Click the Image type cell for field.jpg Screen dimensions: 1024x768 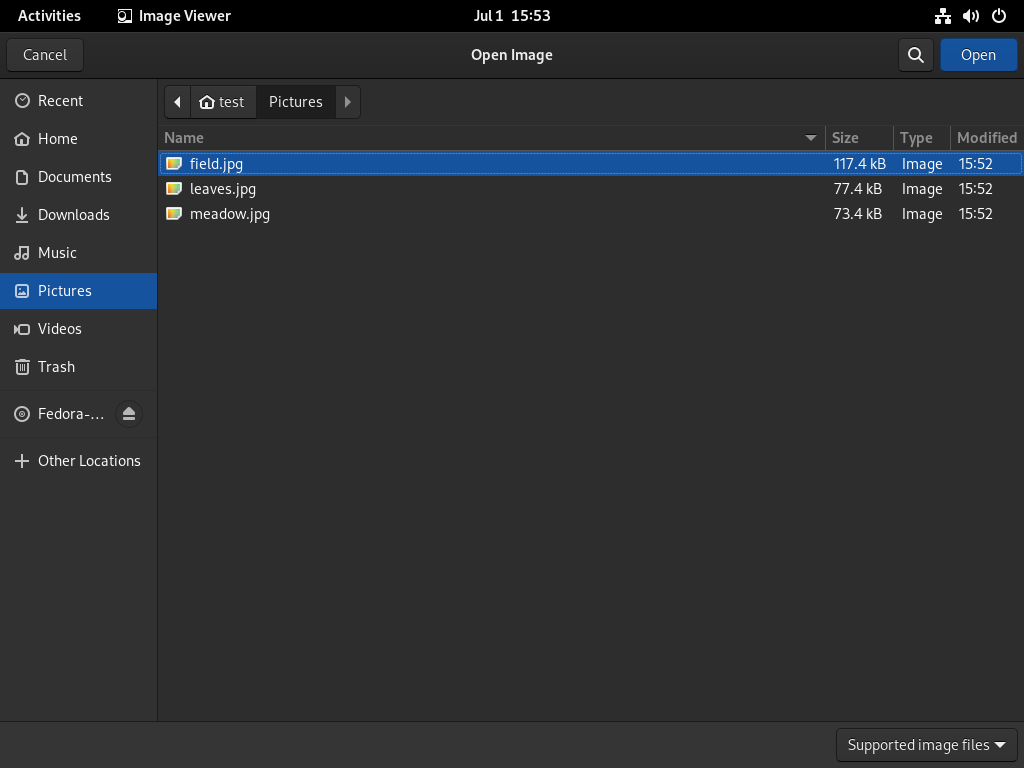click(922, 164)
